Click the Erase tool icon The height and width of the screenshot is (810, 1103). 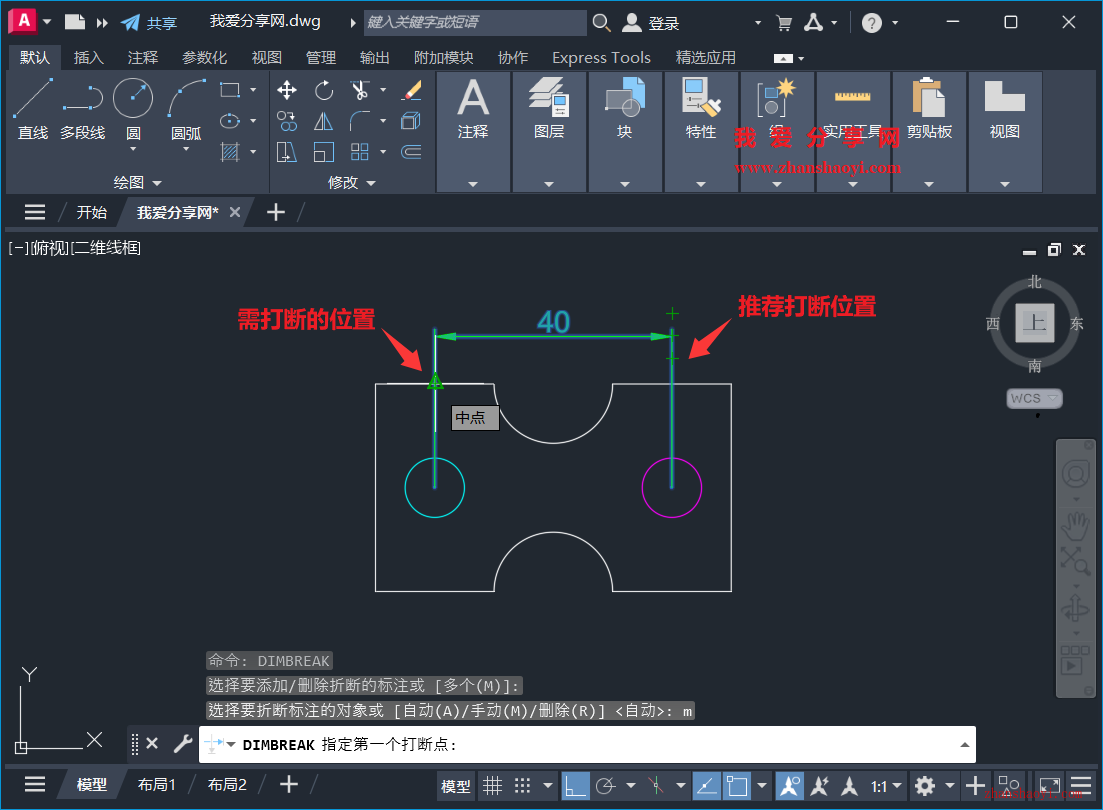coord(412,90)
